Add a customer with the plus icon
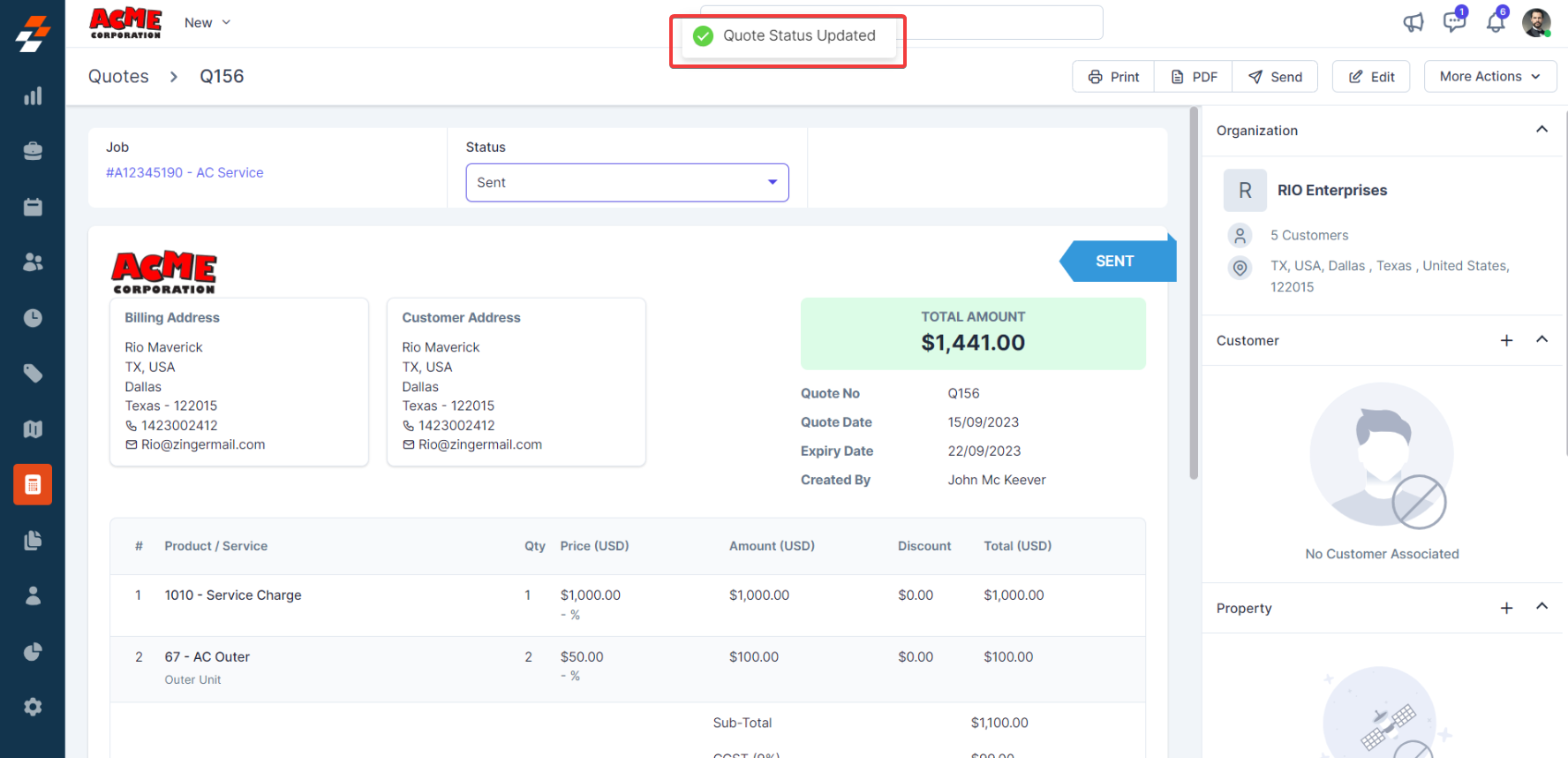 pyautogui.click(x=1506, y=341)
